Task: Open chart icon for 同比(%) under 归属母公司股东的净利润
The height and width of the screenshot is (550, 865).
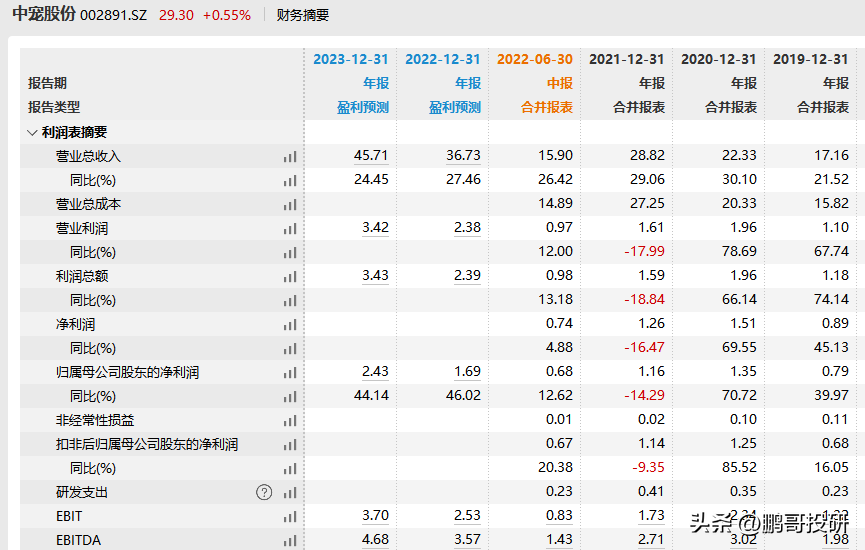Action: pos(290,397)
